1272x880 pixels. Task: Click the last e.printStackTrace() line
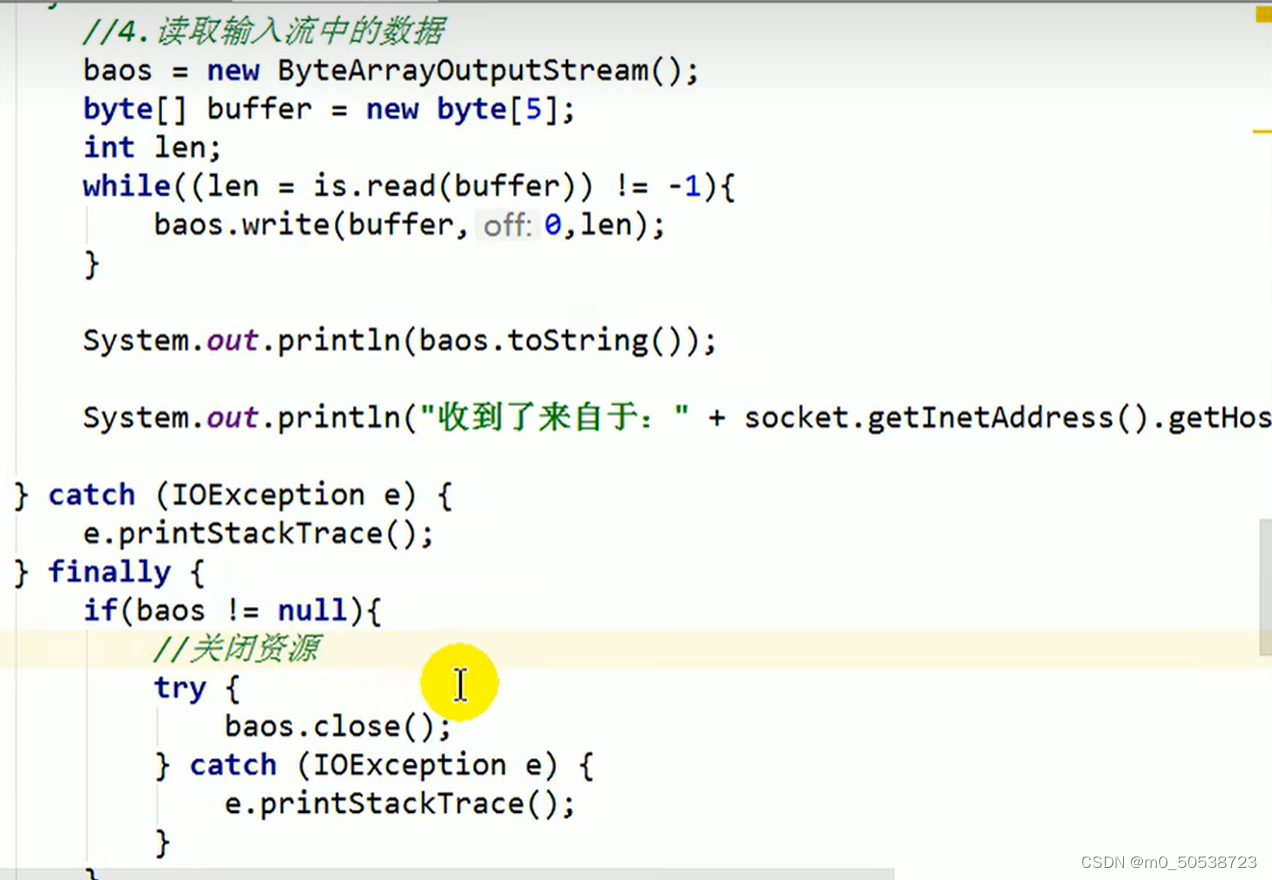[x=400, y=803]
